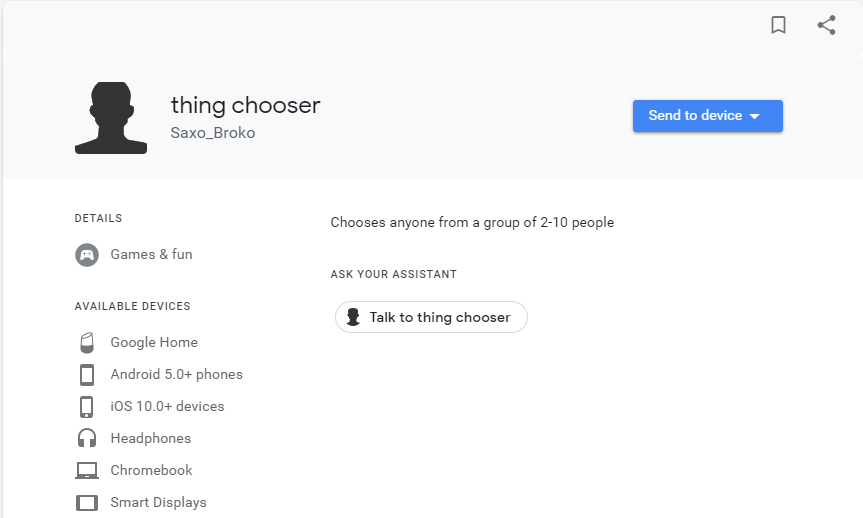The image size is (863, 518).
Task: Click the thing chooser profile avatar
Action: pos(111,118)
